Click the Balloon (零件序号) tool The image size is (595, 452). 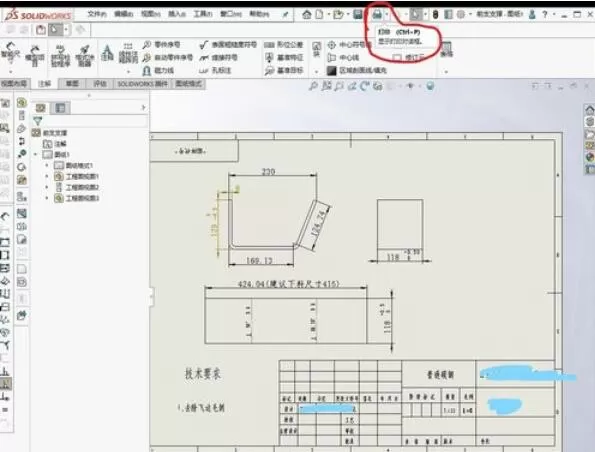tap(161, 45)
